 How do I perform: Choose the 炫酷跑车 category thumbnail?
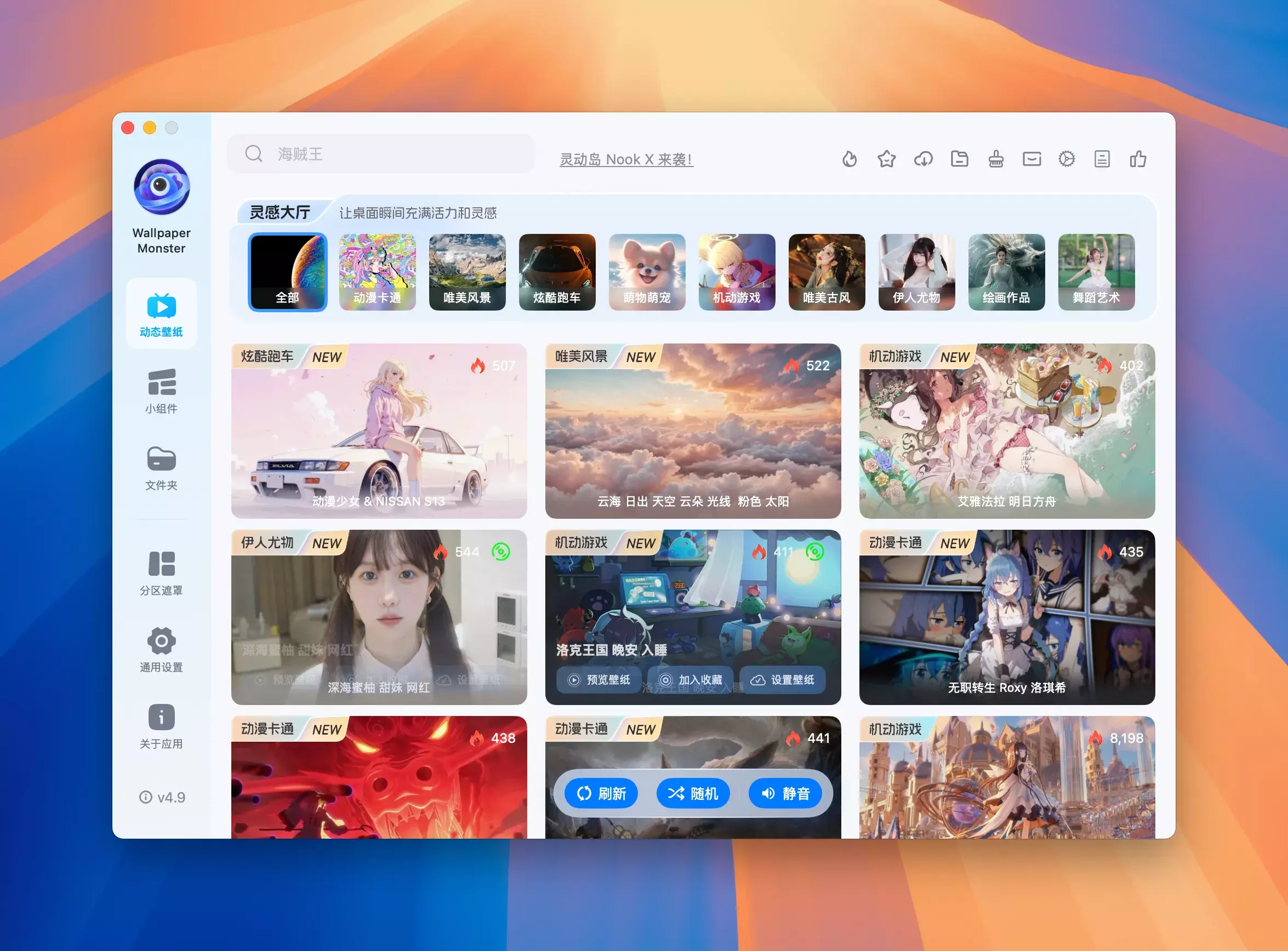coord(557,272)
